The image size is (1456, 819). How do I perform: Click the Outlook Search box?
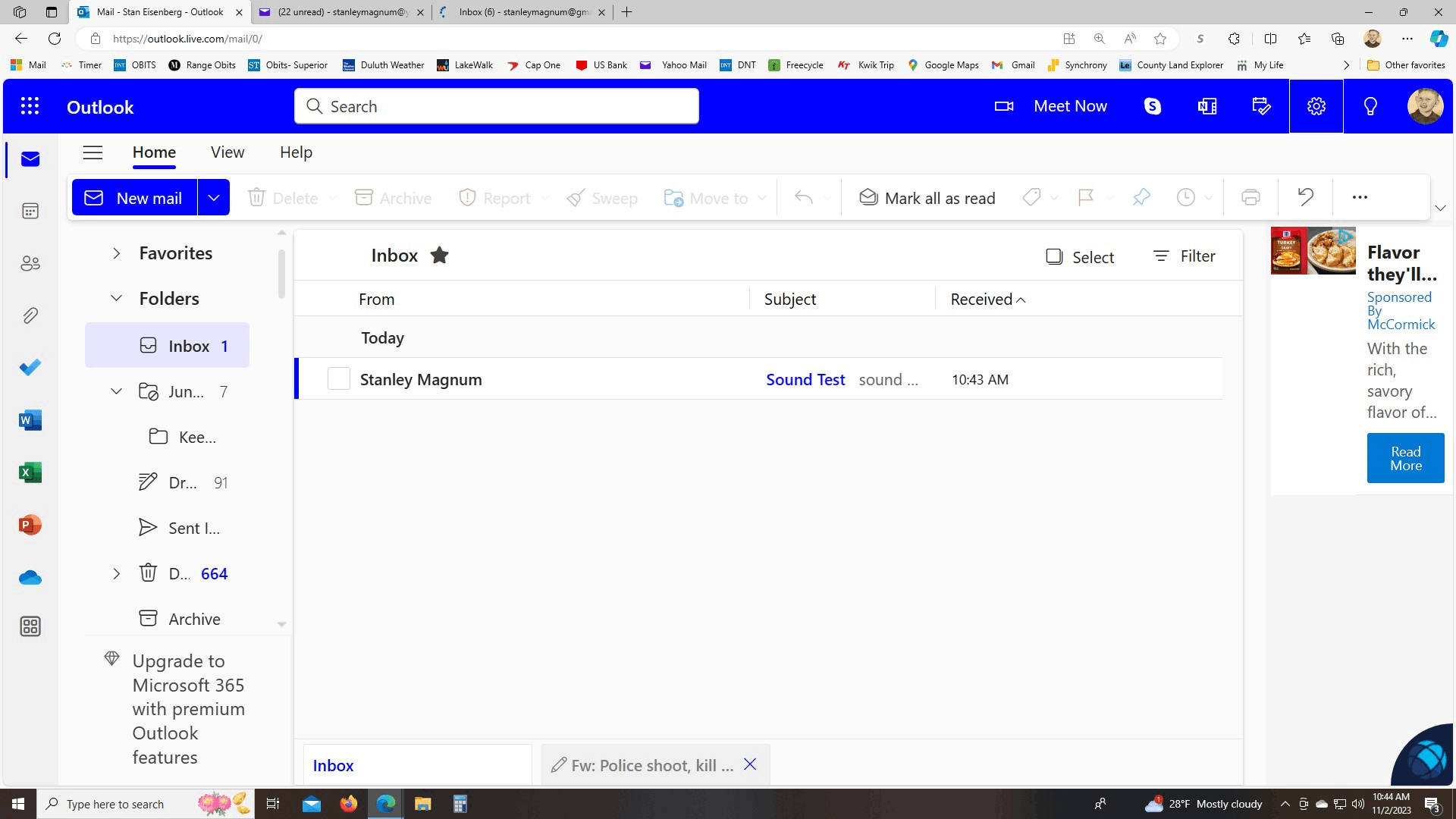click(x=497, y=106)
